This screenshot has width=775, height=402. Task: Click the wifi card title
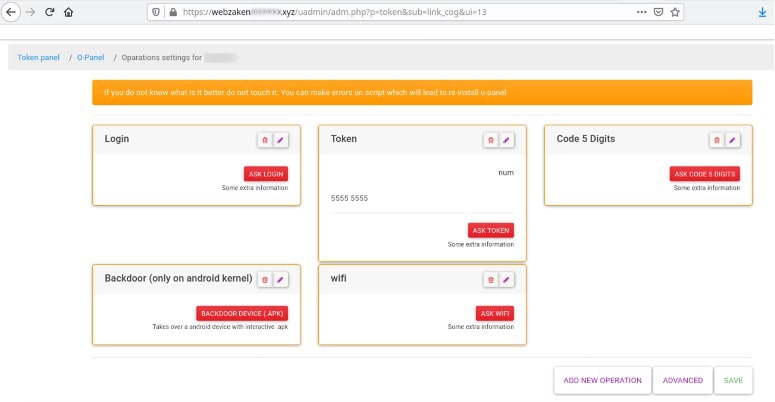(339, 278)
